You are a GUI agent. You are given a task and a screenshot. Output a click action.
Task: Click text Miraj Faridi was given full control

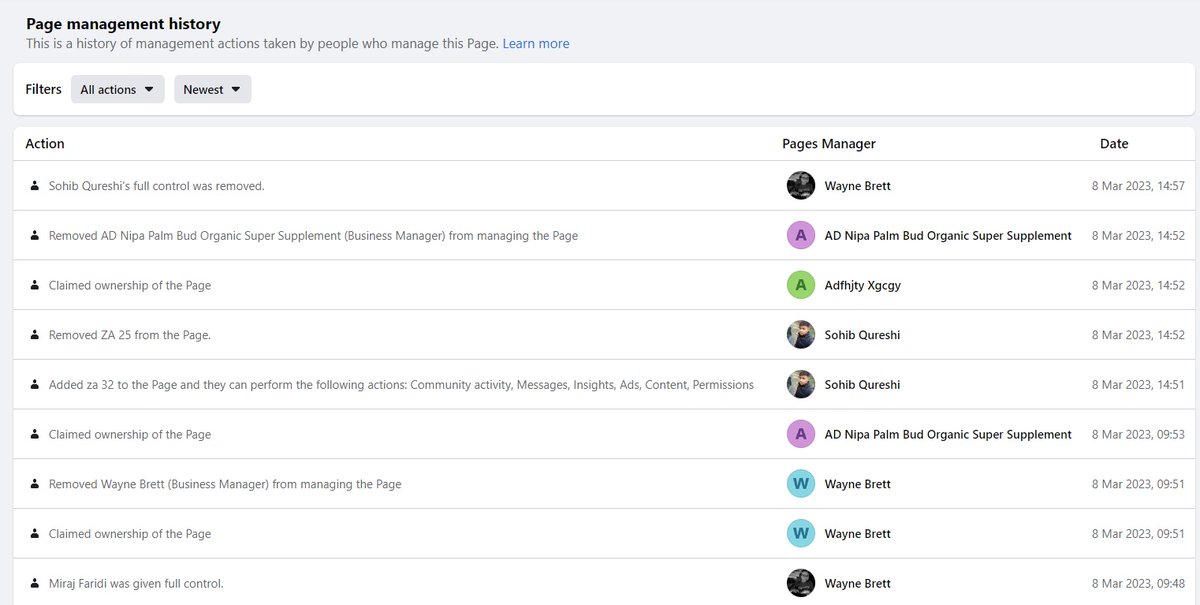pos(136,583)
